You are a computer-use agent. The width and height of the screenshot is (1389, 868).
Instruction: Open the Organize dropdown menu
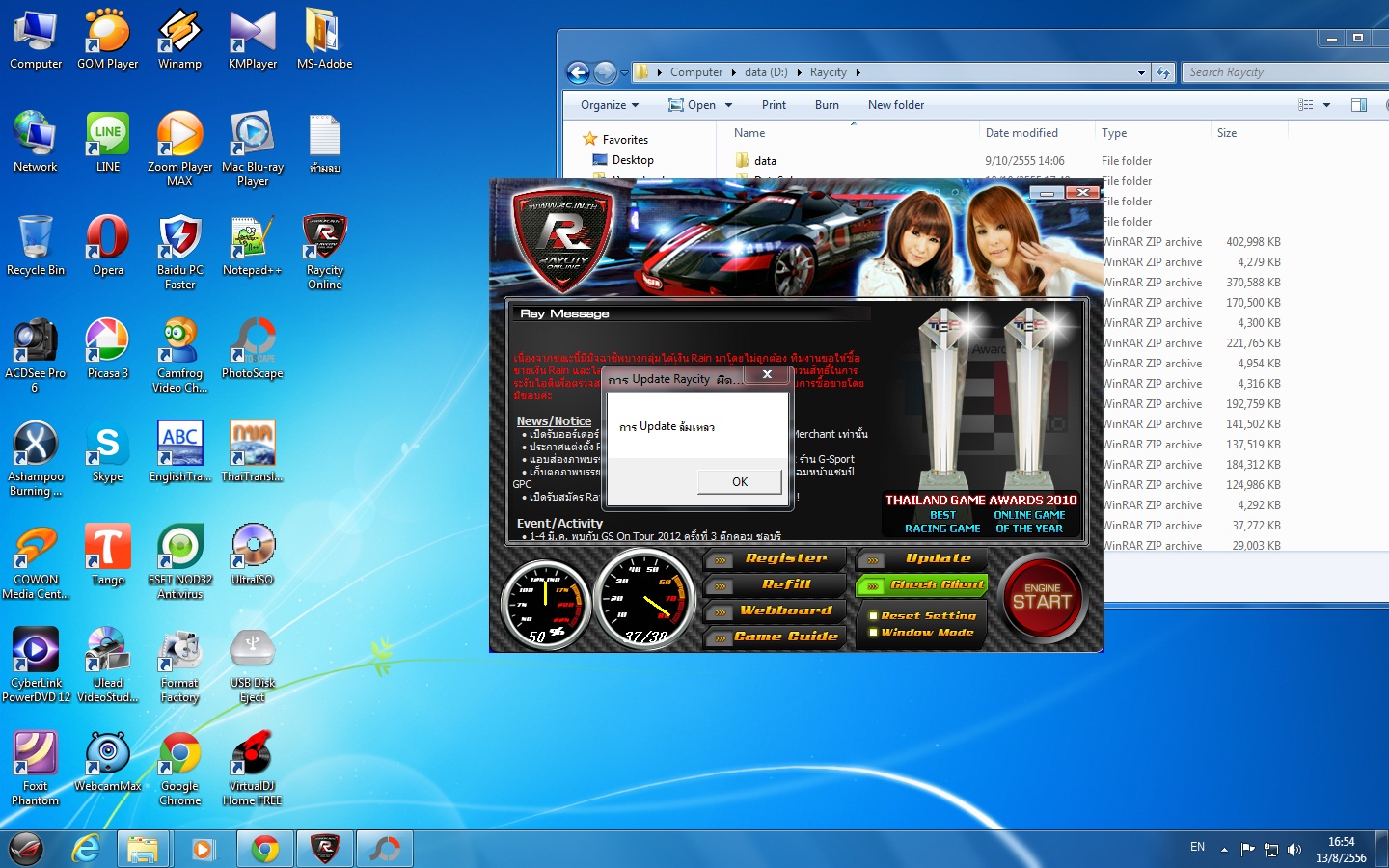click(x=609, y=105)
